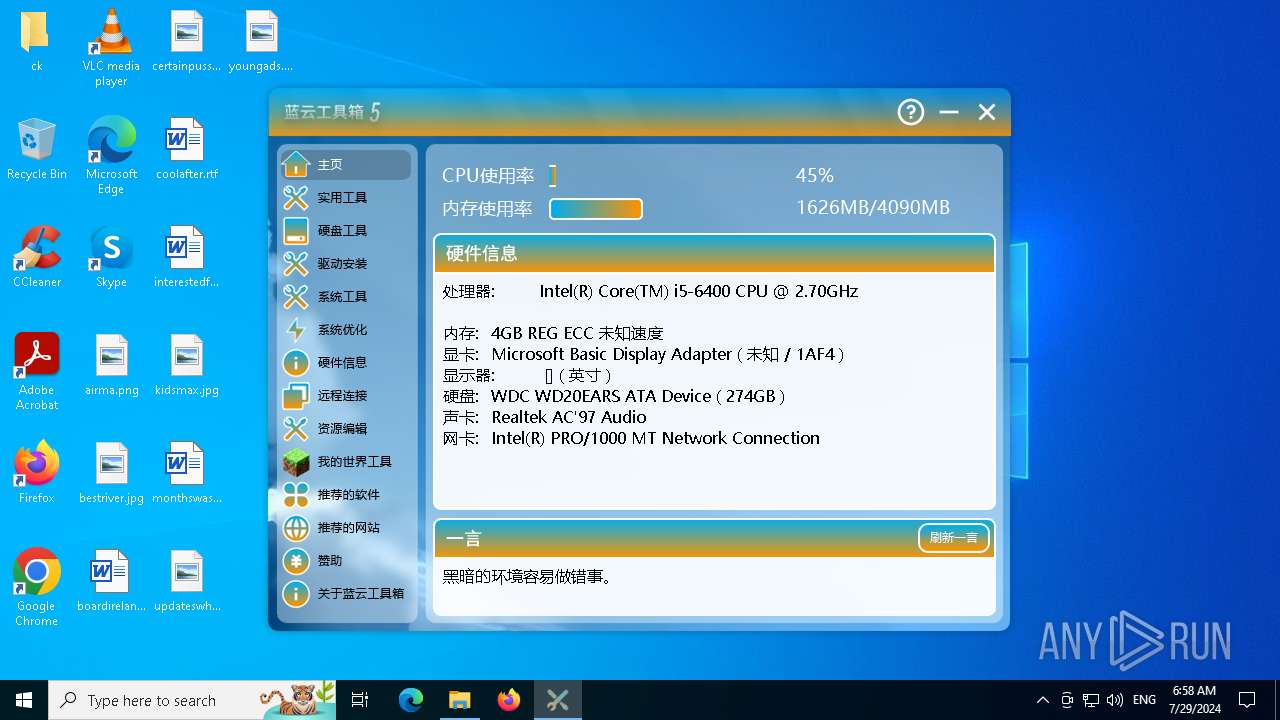1280x720 pixels.
Task: Click the Realtek AC'97 Audio line
Action: [544, 418]
